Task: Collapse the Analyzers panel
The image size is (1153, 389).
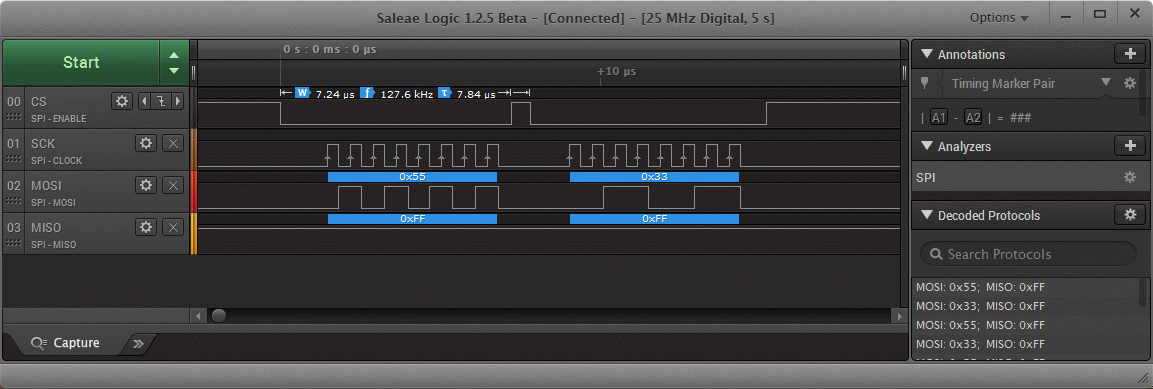Action: (927, 146)
